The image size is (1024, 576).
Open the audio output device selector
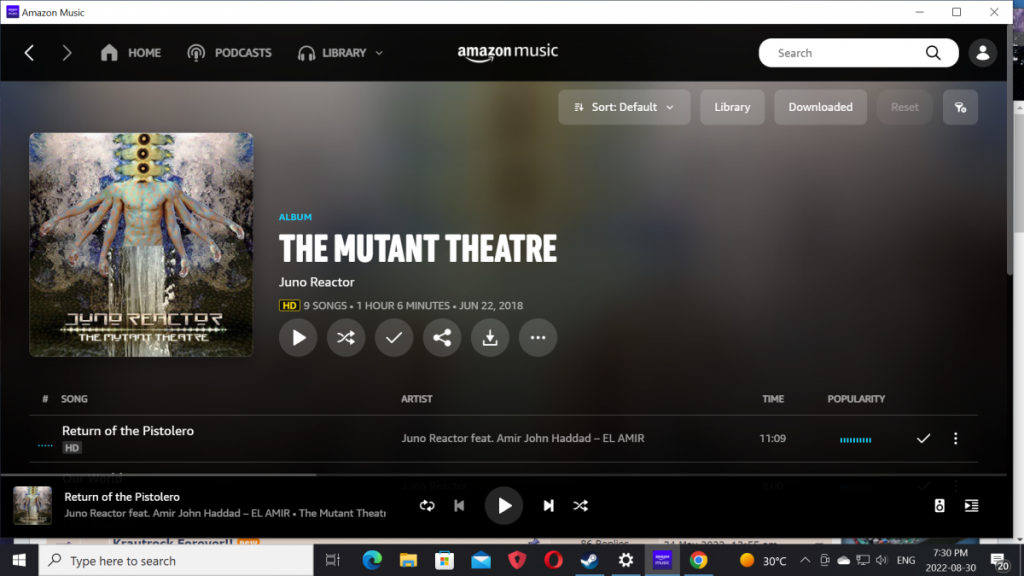click(x=939, y=505)
